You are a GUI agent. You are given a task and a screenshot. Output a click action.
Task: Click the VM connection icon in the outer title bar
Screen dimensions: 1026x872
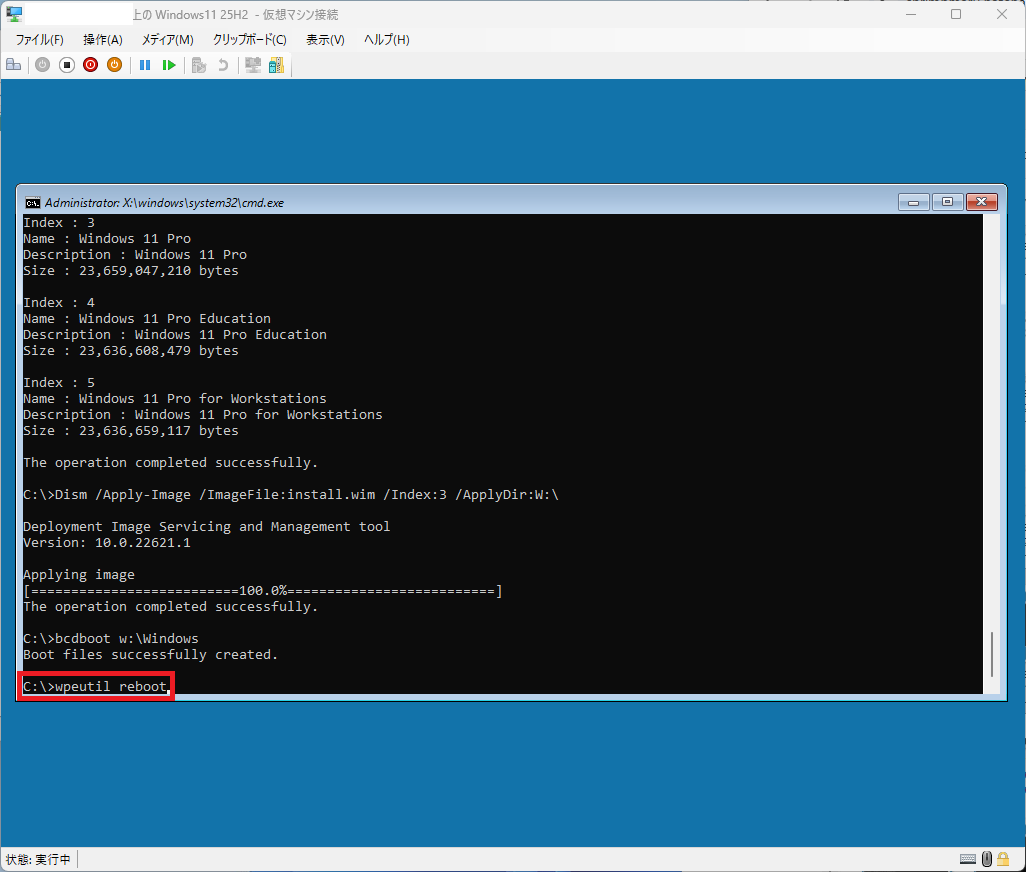(14, 14)
